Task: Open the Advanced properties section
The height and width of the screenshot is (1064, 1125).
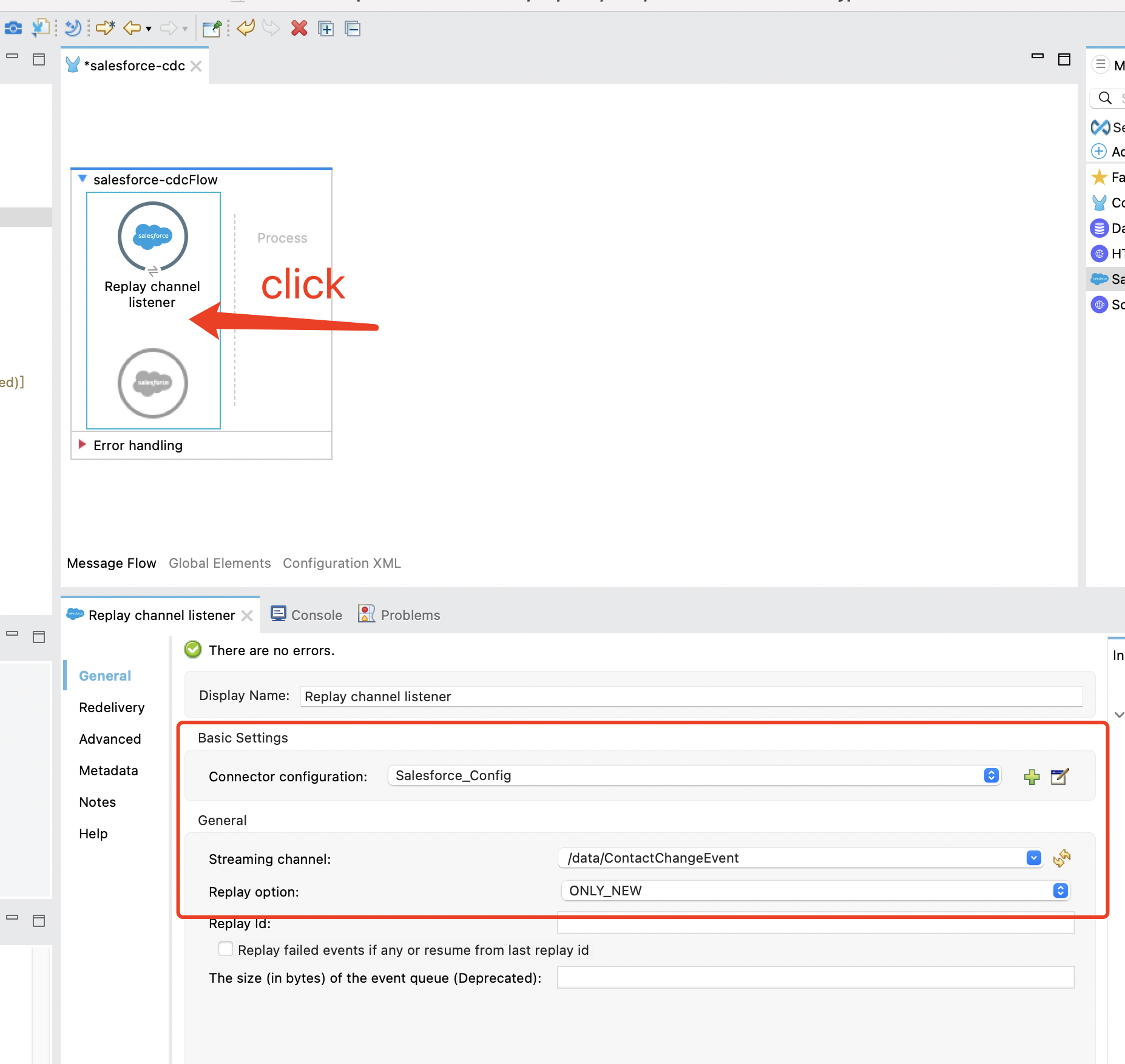Action: click(x=110, y=739)
